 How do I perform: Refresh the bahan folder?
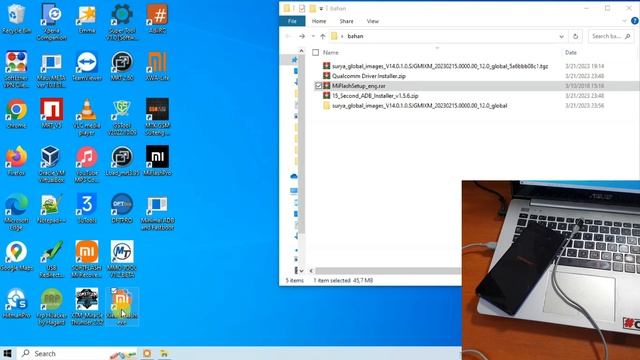(575, 36)
